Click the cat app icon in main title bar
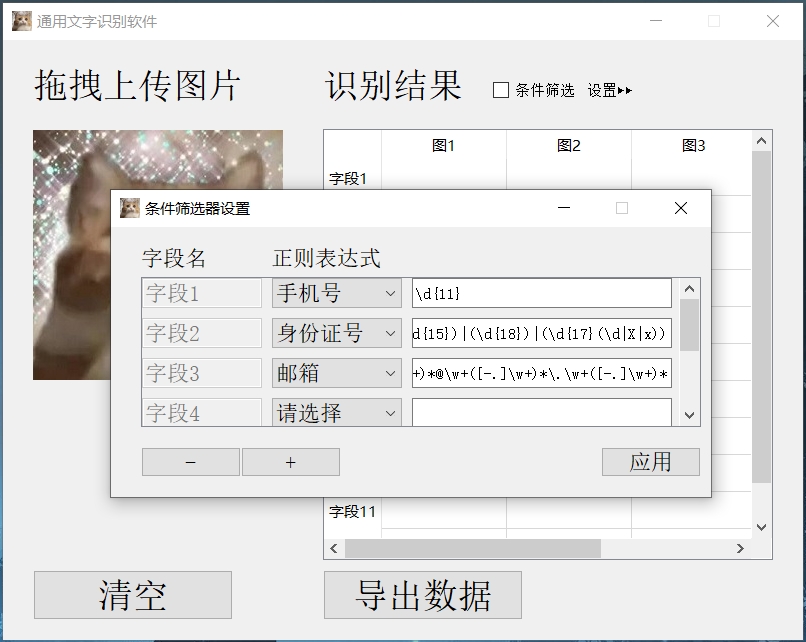Screen dimensions: 806x642 point(21,20)
